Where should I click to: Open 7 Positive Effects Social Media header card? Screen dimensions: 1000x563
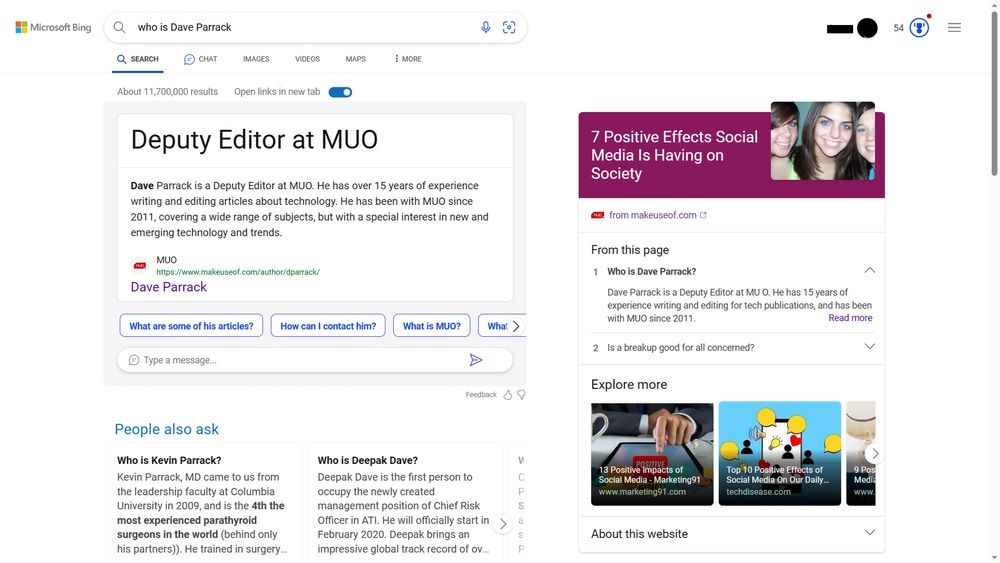732,155
